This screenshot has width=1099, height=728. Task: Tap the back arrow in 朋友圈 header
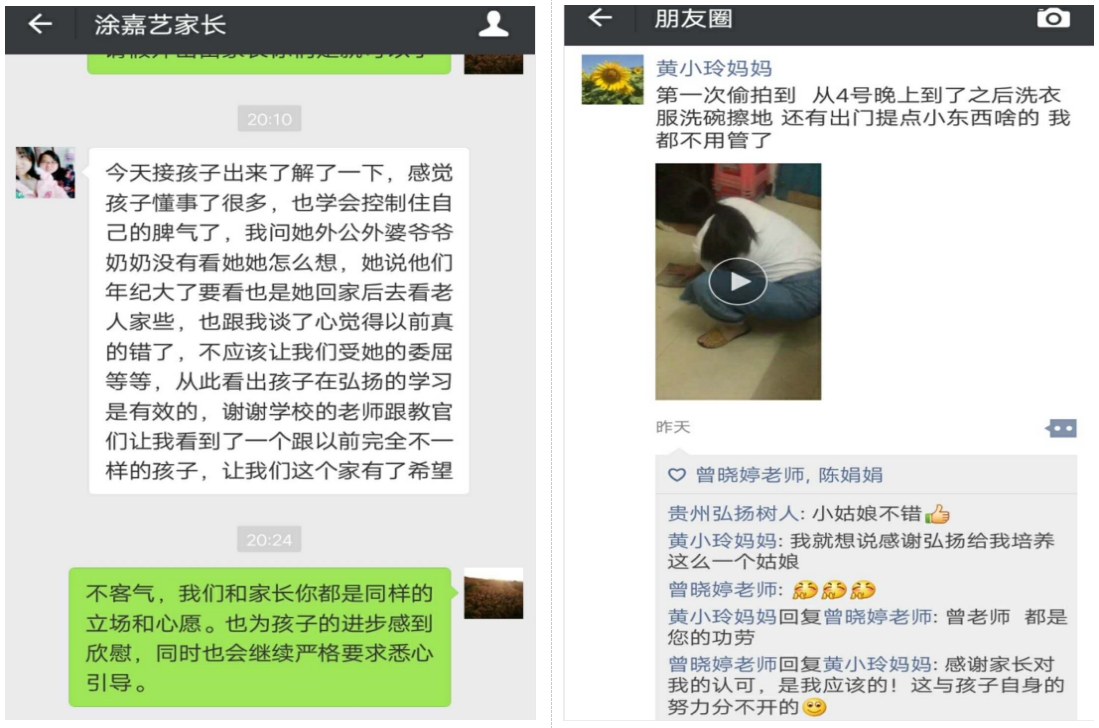pyautogui.click(x=600, y=18)
